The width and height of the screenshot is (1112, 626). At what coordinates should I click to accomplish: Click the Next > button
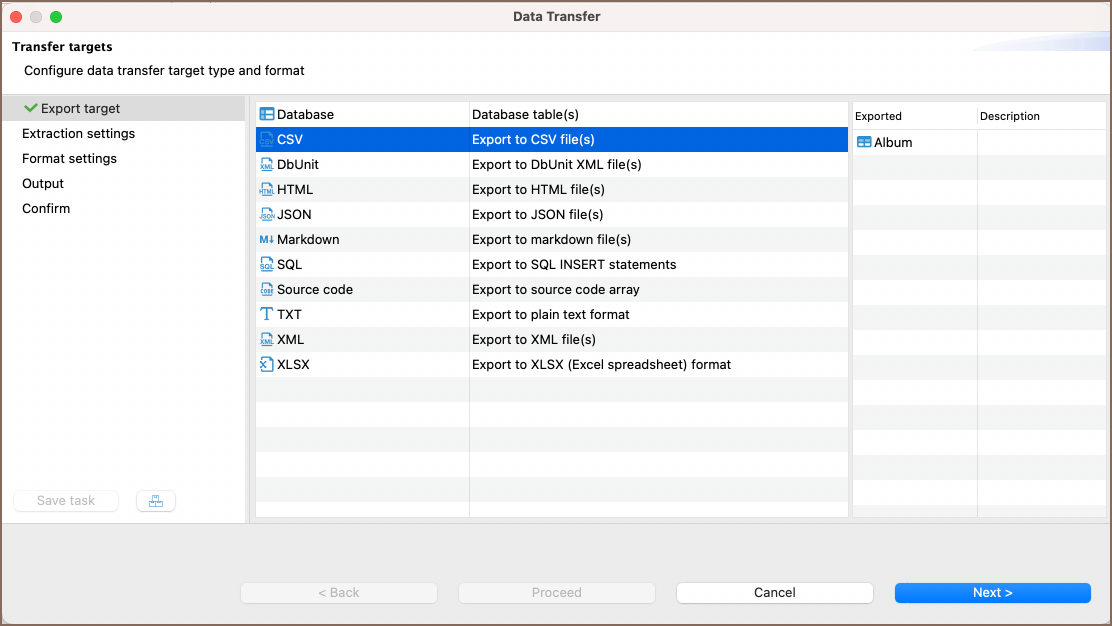click(x=992, y=593)
